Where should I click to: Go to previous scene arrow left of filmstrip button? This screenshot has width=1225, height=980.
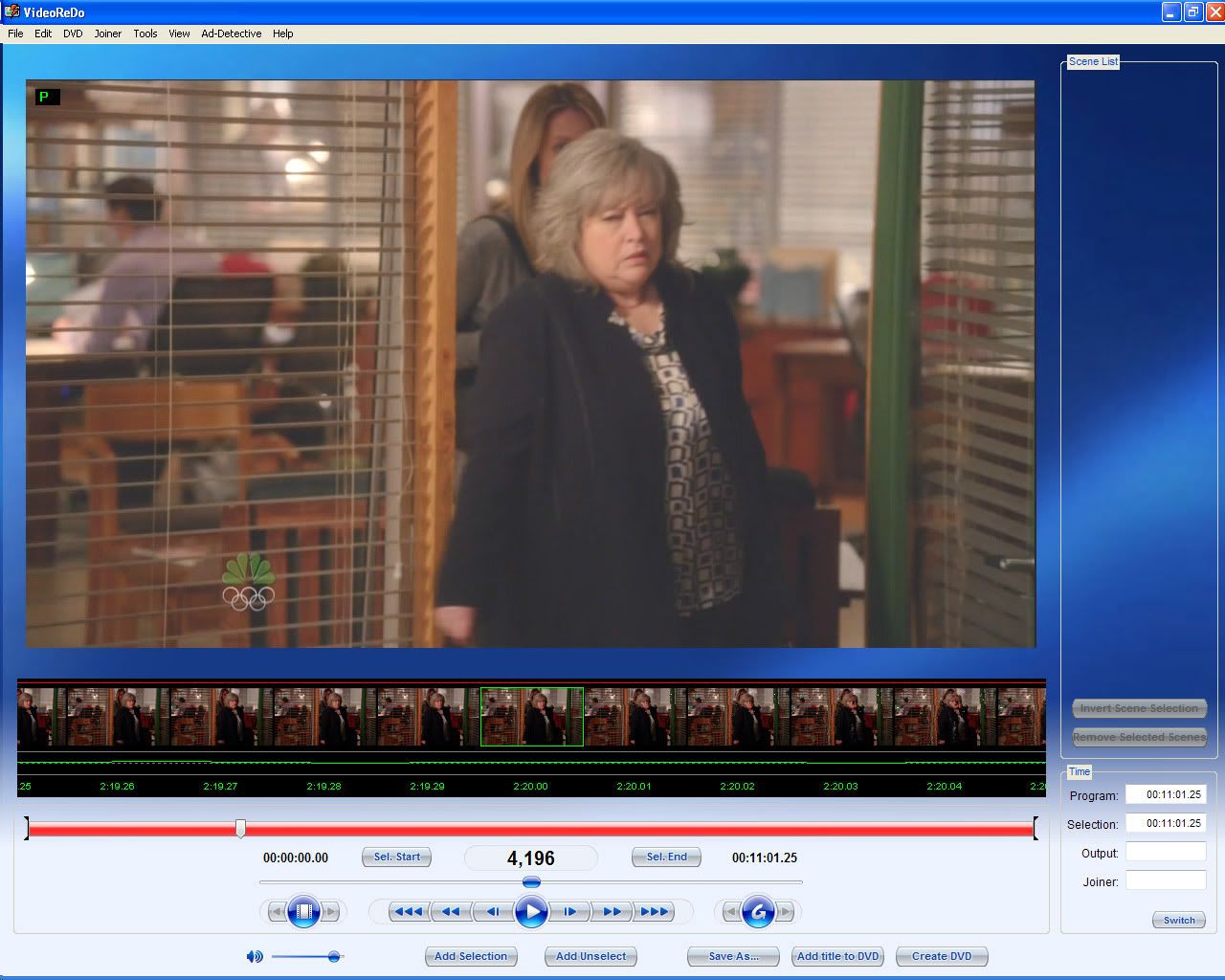(x=276, y=912)
